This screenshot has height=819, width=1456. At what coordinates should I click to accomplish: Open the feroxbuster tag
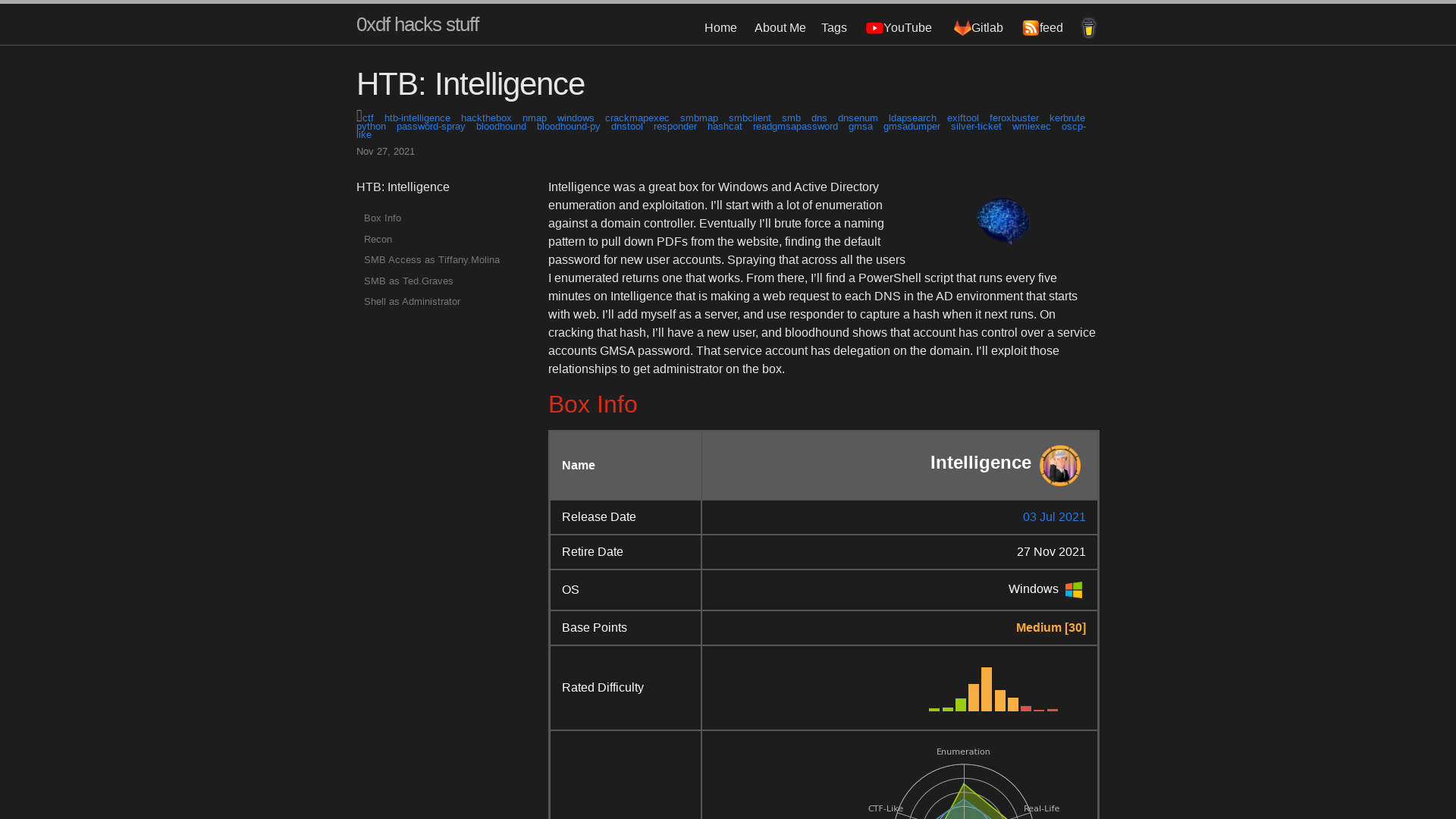[x=1014, y=118]
